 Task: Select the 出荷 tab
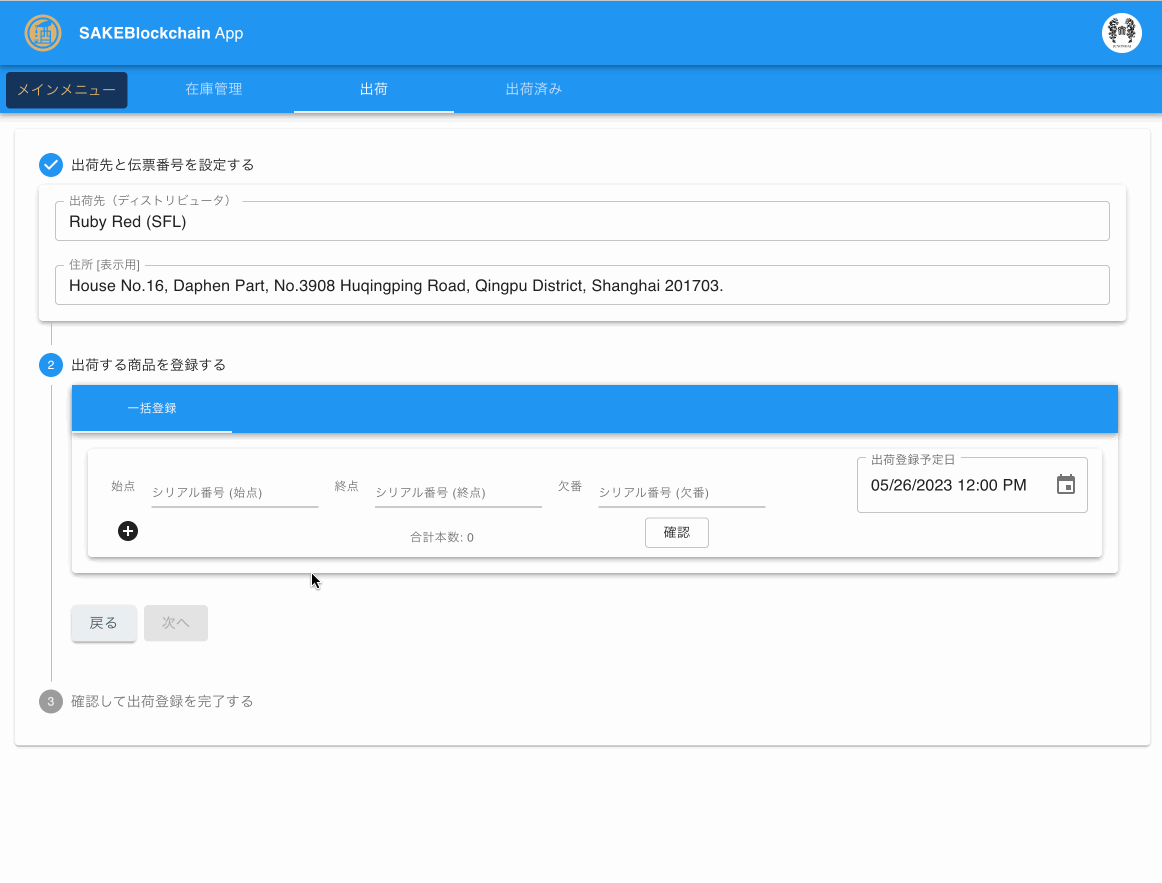tap(374, 89)
